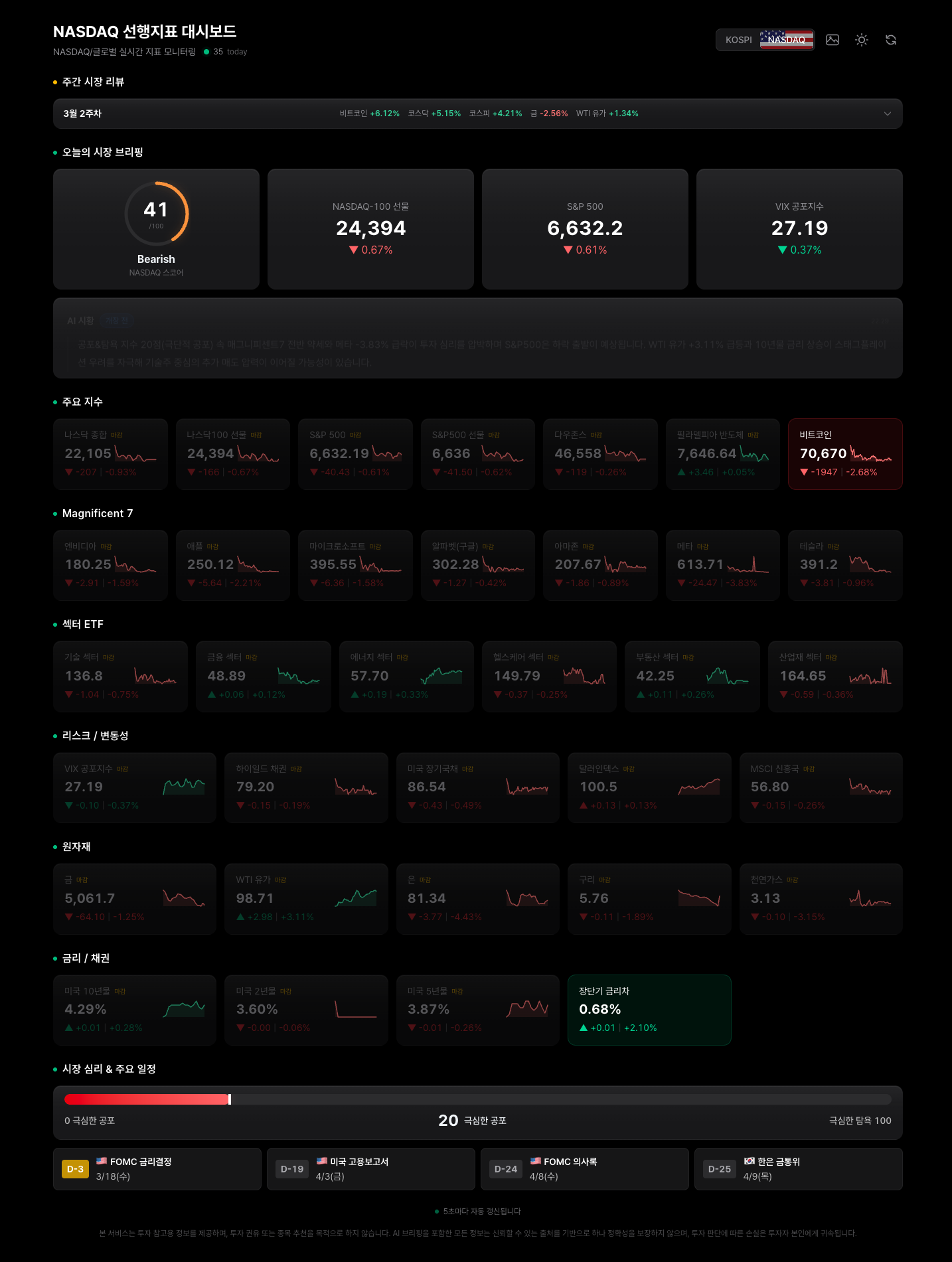This screenshot has width=952, height=1262.
Task: Click the 헬스케어 섹터 sparkline chart
Action: 584,676
